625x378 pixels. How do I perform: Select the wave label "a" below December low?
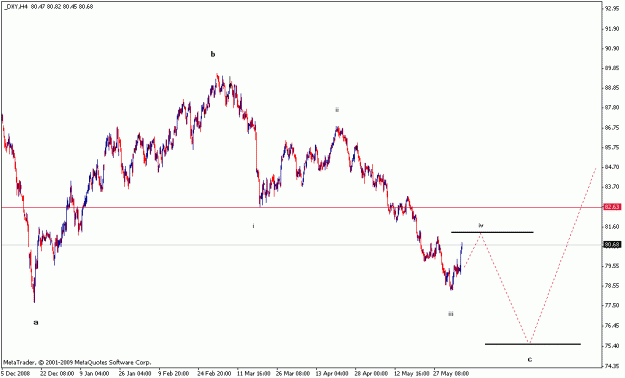click(36, 322)
